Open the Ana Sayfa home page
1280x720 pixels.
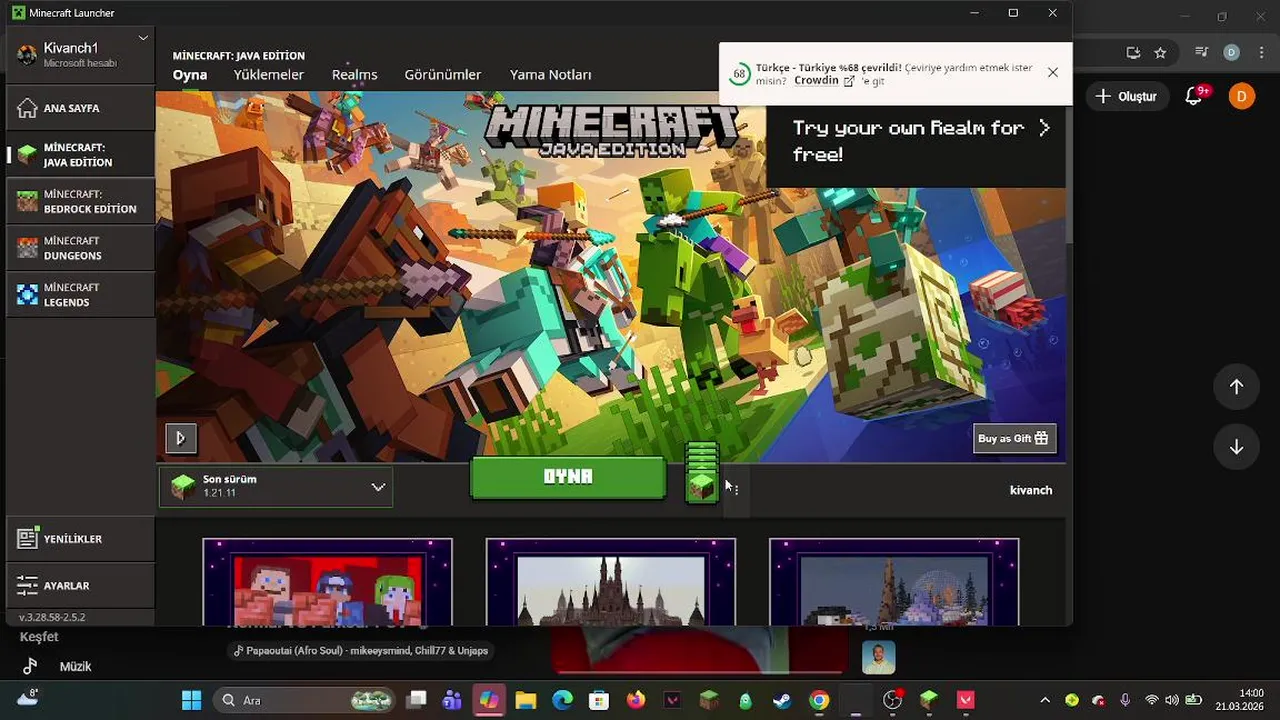click(x=80, y=108)
